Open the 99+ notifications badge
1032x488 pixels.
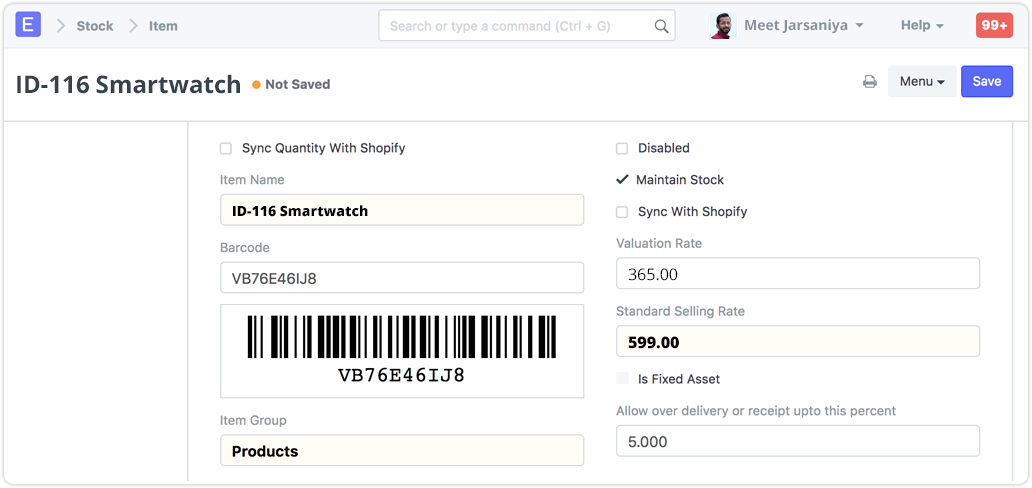994,25
